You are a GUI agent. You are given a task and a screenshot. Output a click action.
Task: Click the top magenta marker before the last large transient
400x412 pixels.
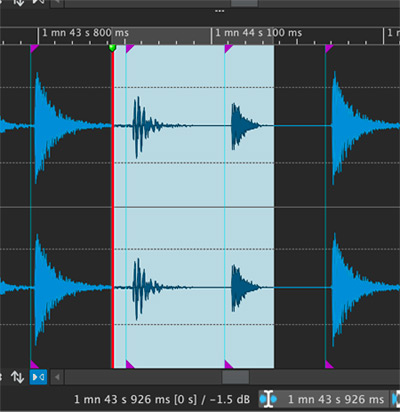point(329,49)
